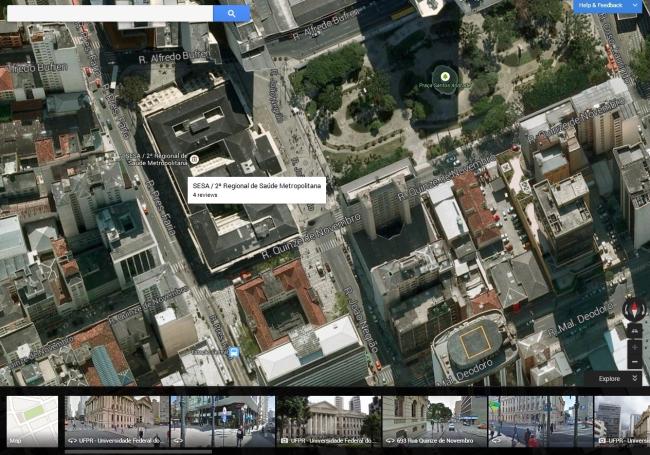
Task: Toggle the tilt view control below compass
Action: 634,330
